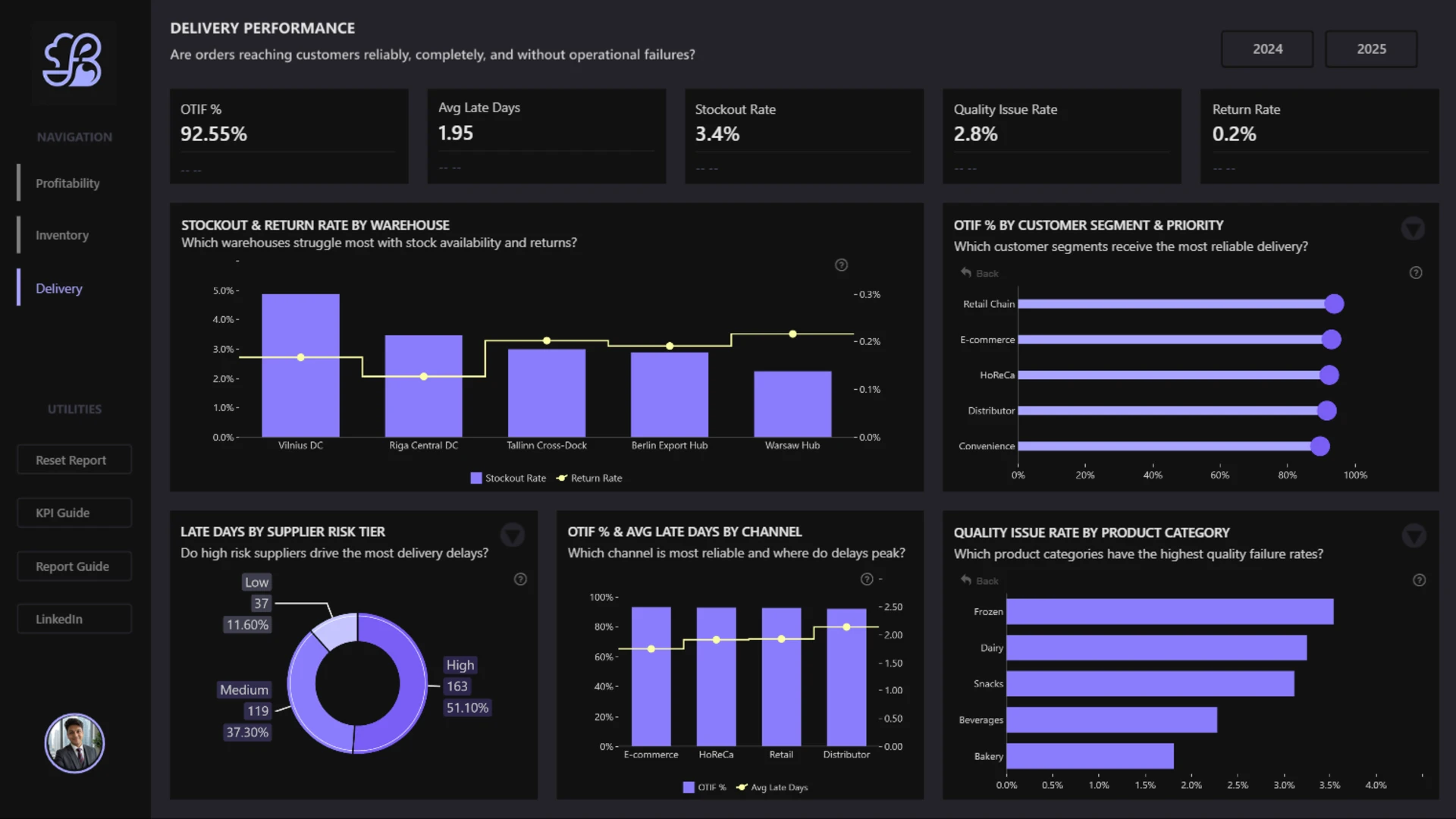Expand dropdown on quality issue rate card
The height and width of the screenshot is (819, 1456).
(1414, 536)
